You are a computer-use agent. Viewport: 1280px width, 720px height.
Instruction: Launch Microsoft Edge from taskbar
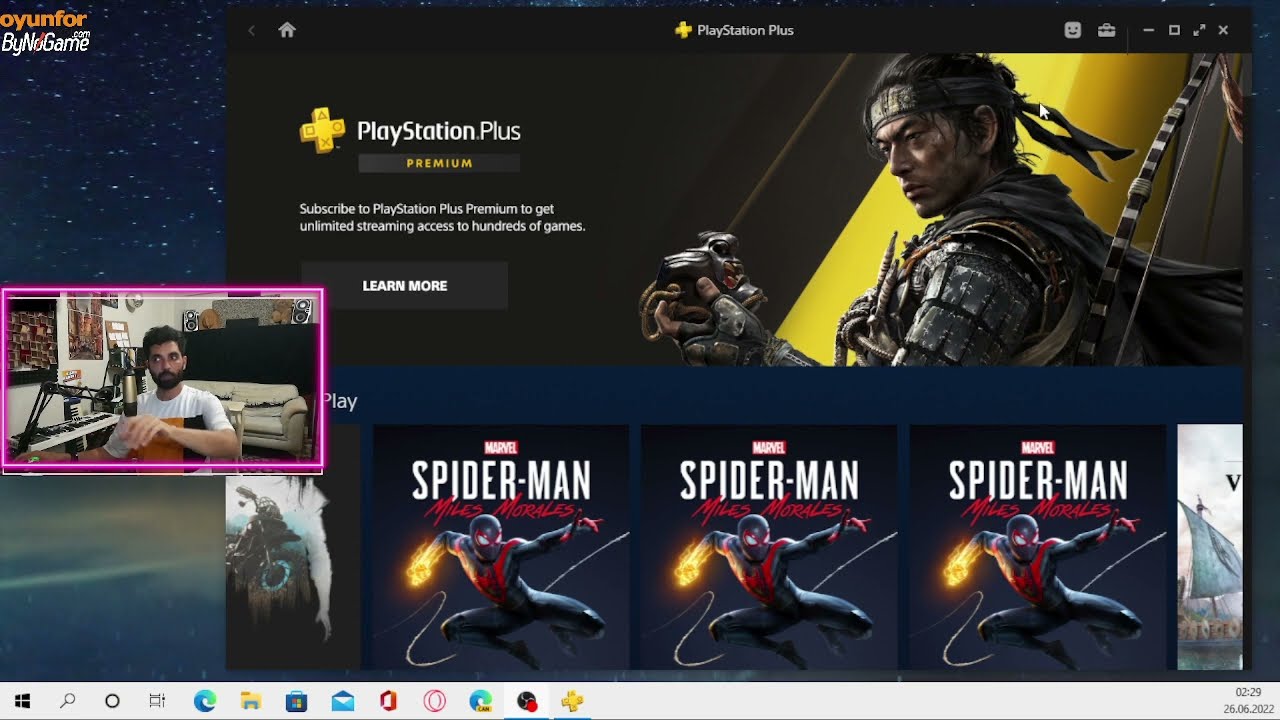pos(204,702)
